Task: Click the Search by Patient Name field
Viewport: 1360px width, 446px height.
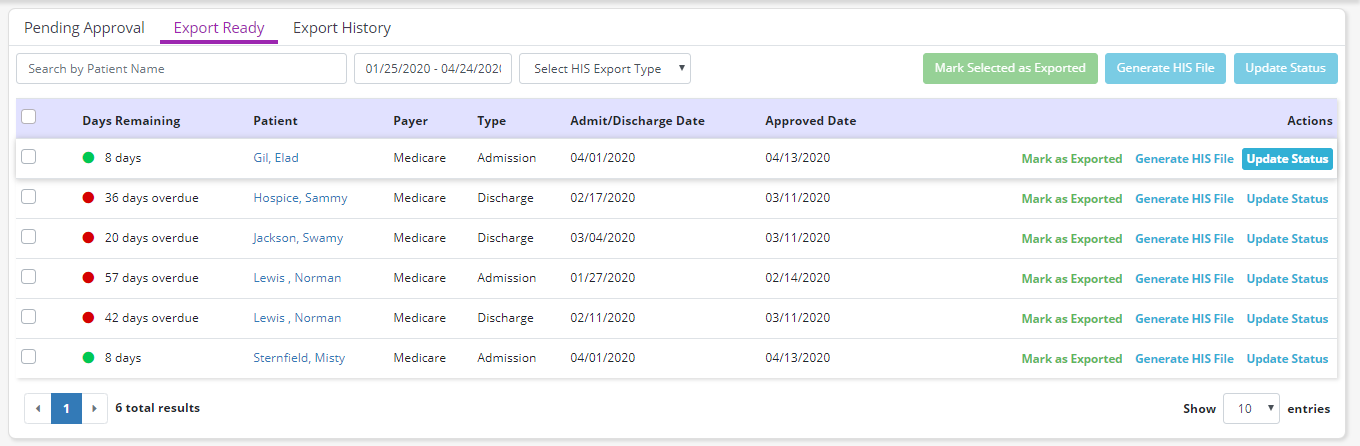Action: 181,69
